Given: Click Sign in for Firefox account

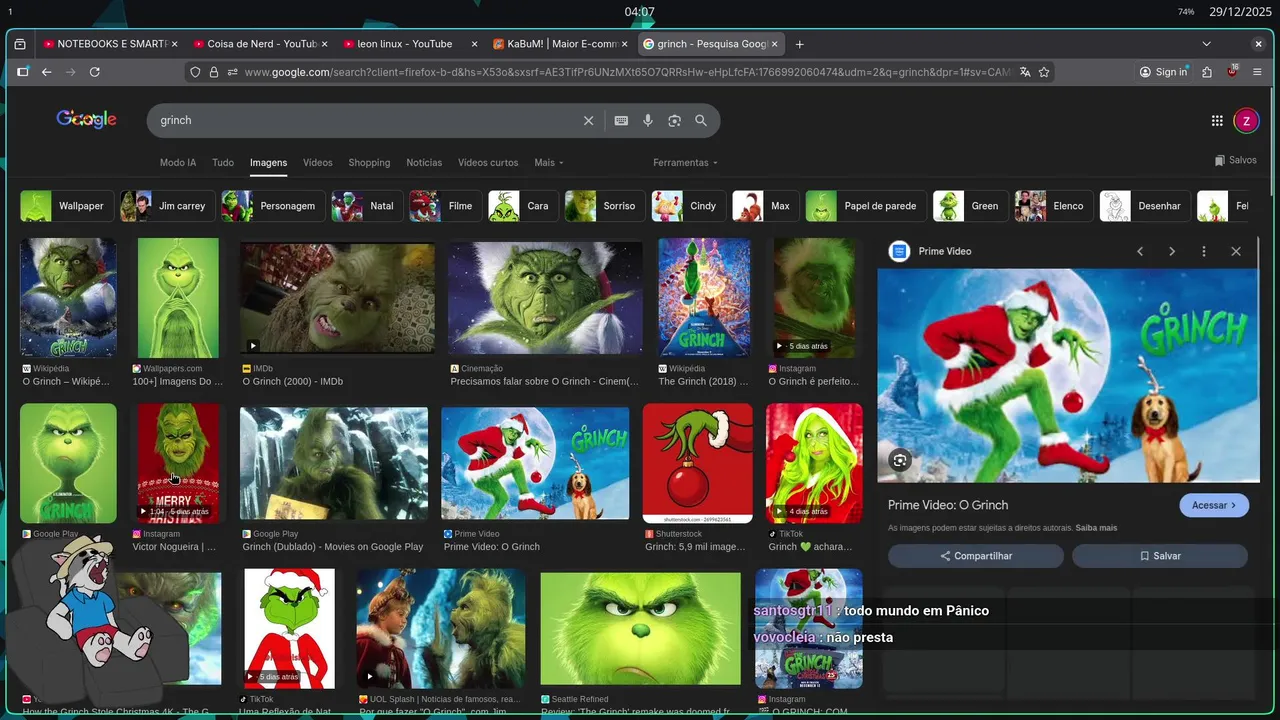Looking at the screenshot, I should pyautogui.click(x=1163, y=72).
